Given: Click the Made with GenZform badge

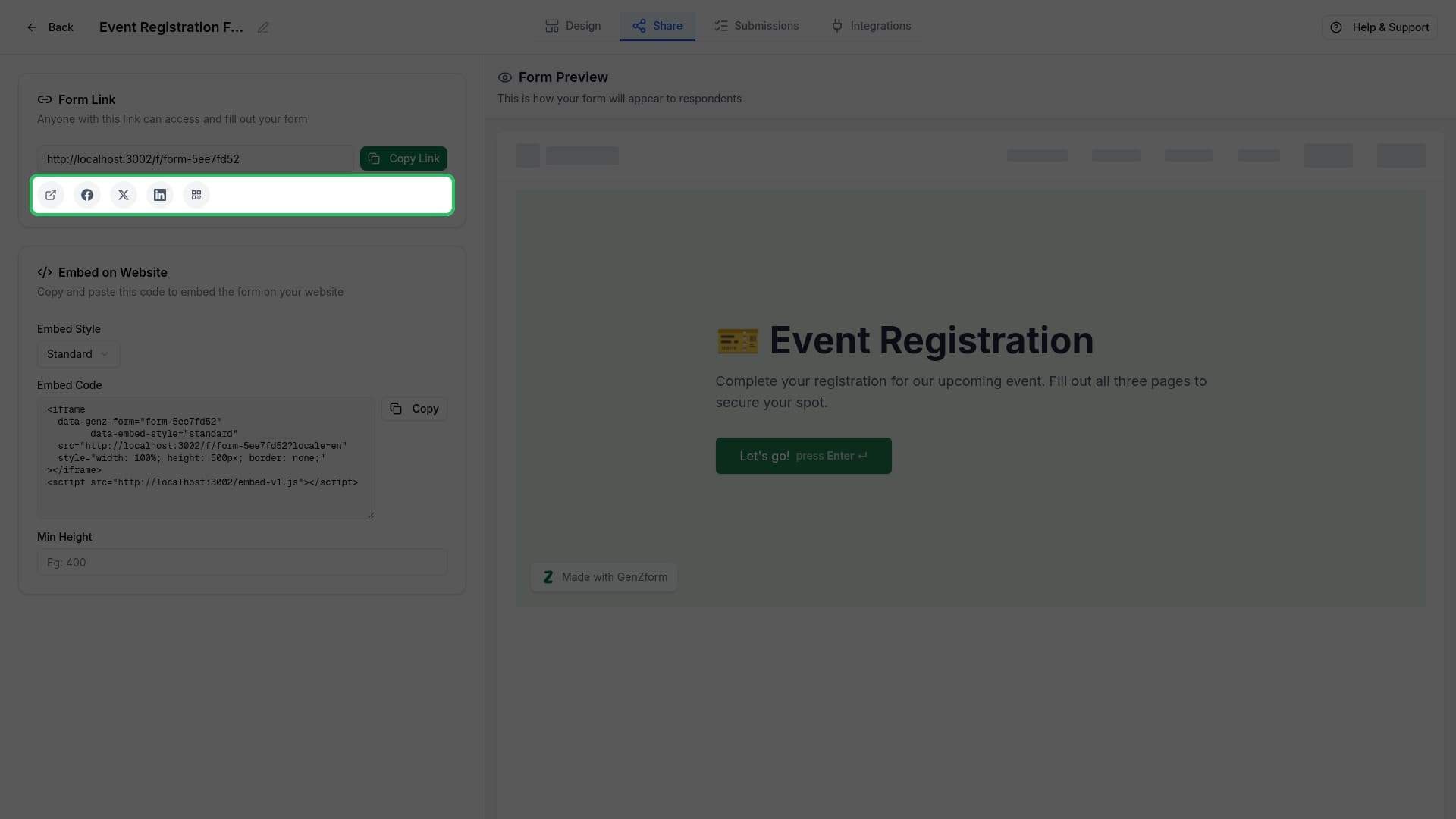Looking at the screenshot, I should coord(604,577).
